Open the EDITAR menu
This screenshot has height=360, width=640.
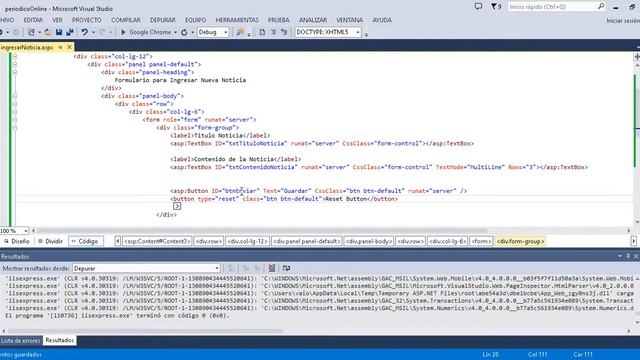(33, 20)
